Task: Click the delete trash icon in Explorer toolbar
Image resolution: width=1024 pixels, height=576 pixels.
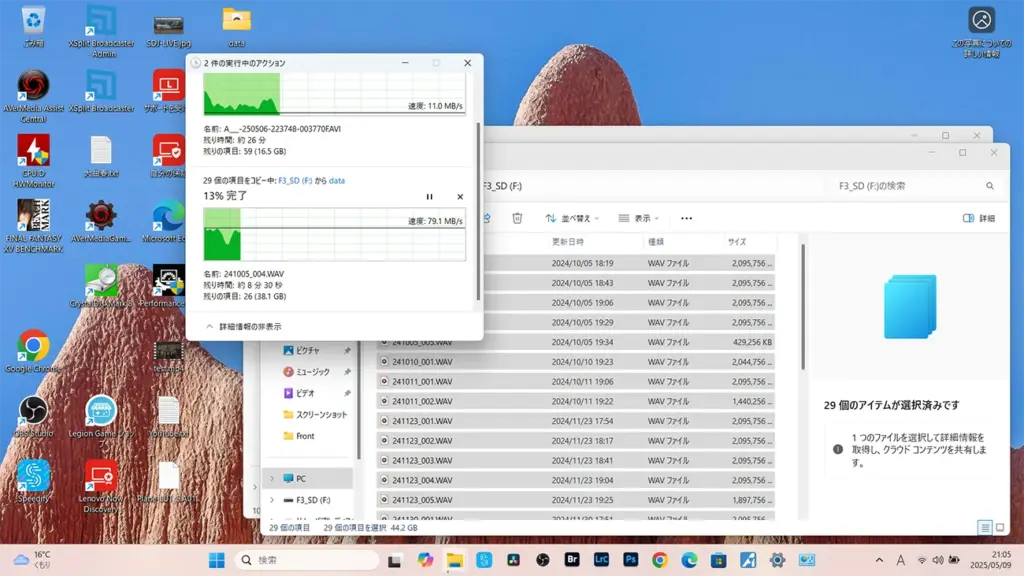Action: pyautogui.click(x=517, y=218)
